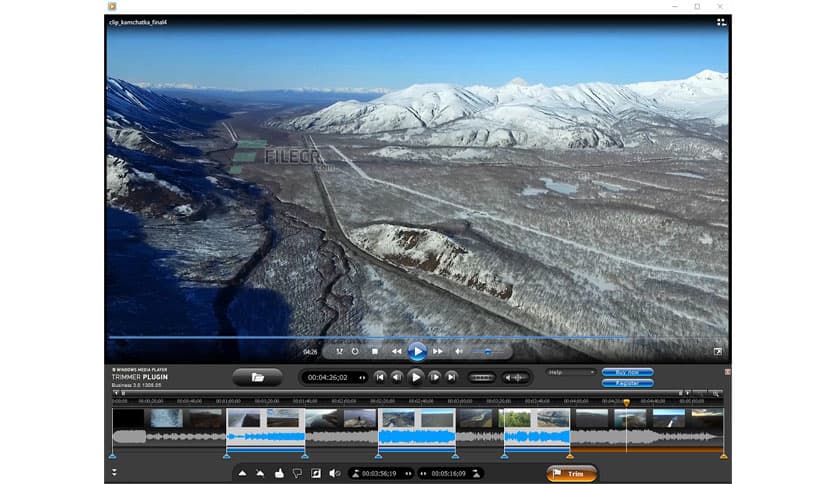Adjust the player volume slider

point(487,352)
